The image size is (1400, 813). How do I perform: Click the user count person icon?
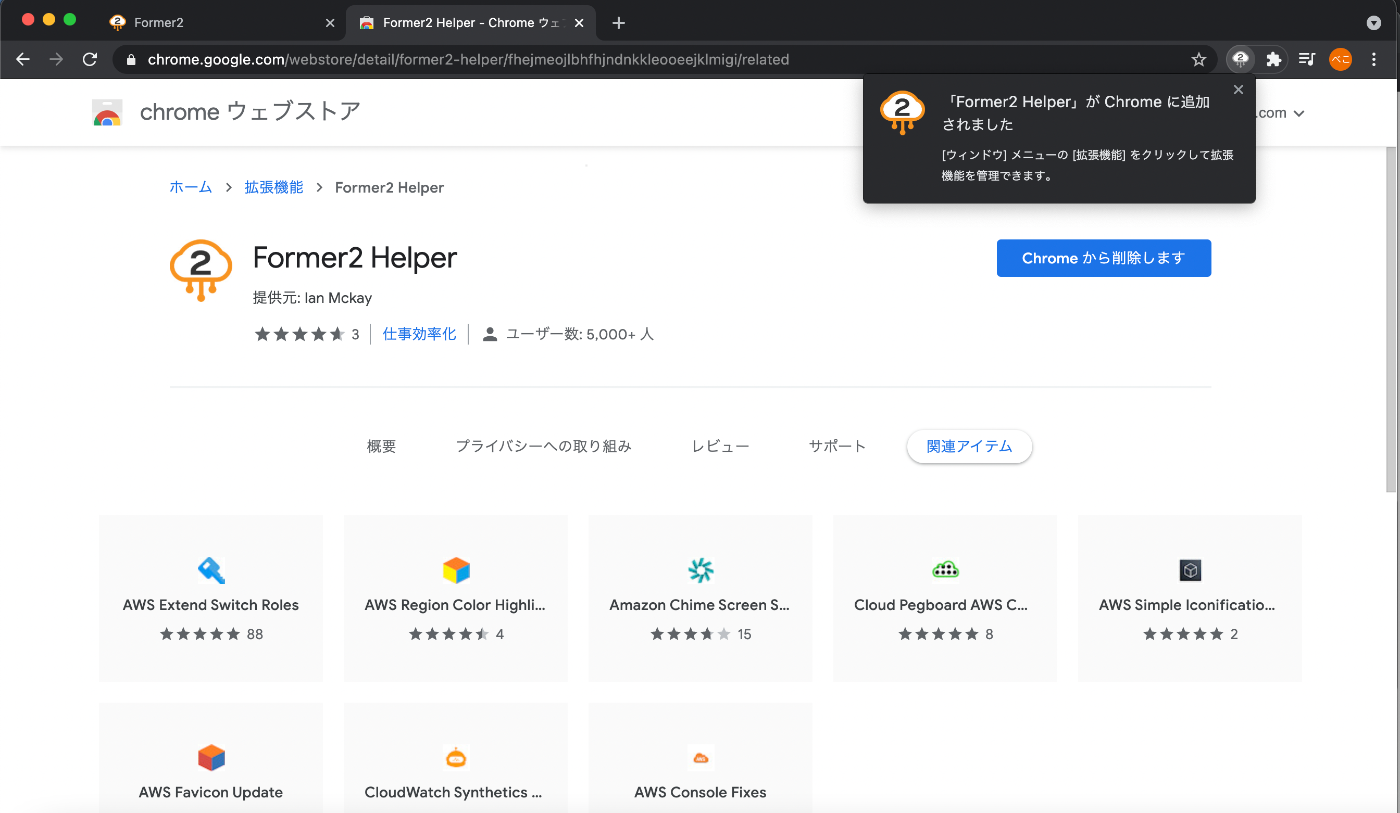(490, 334)
